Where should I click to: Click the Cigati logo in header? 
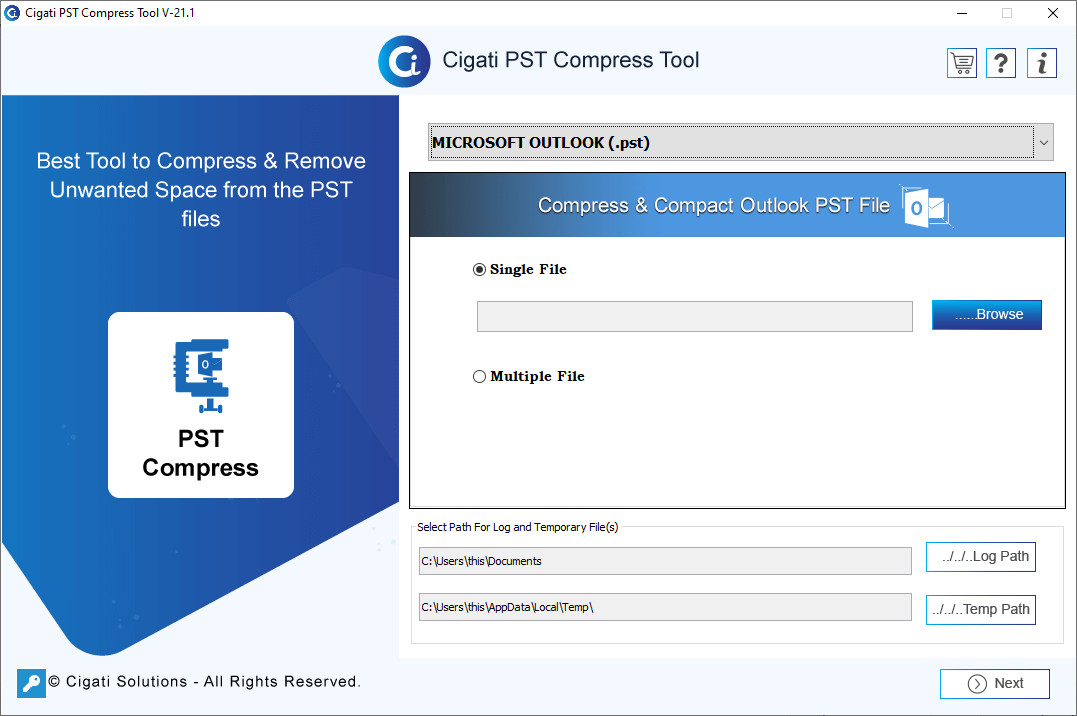tap(405, 61)
